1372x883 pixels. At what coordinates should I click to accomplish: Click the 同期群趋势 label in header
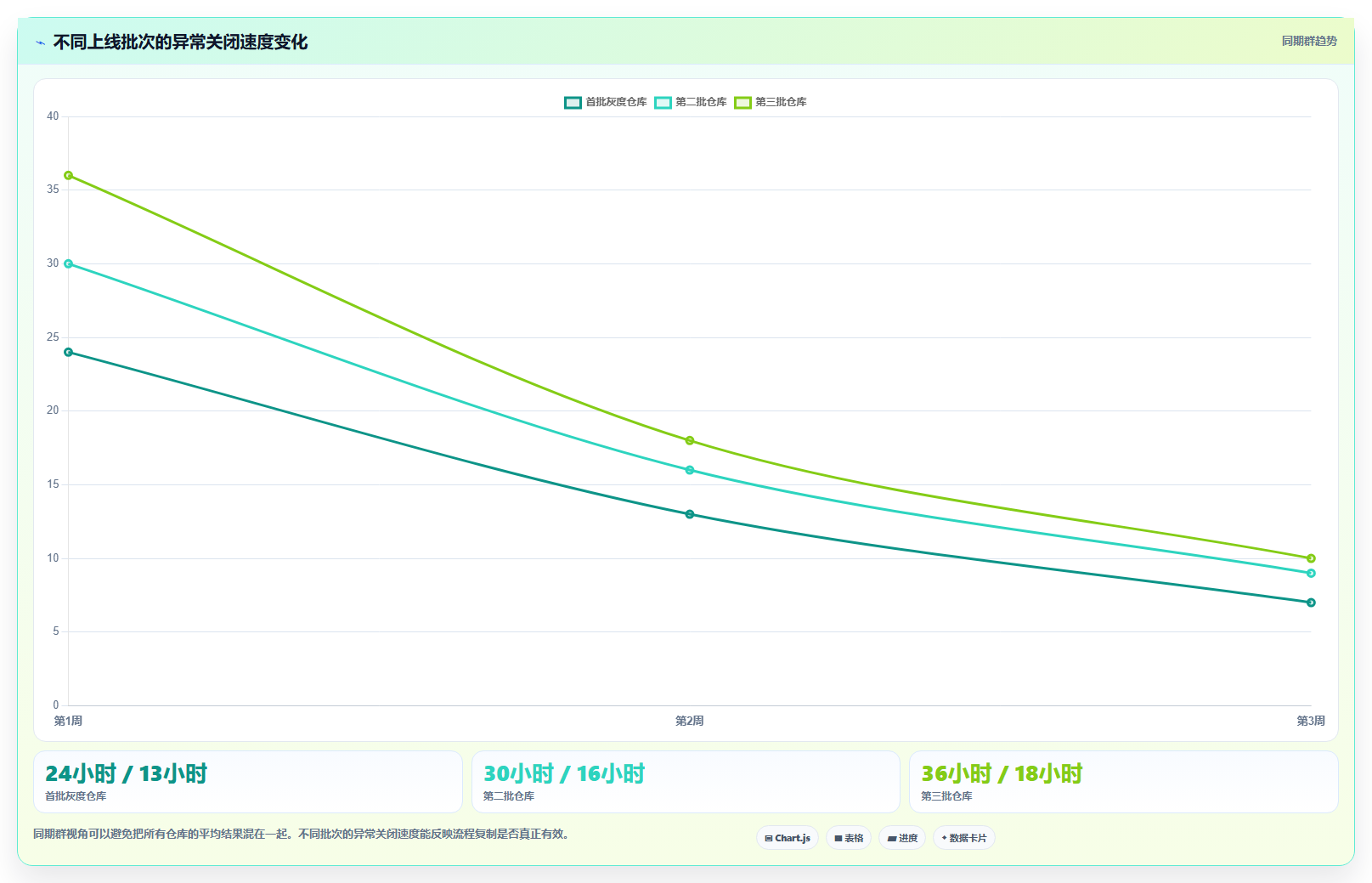[x=1309, y=41]
